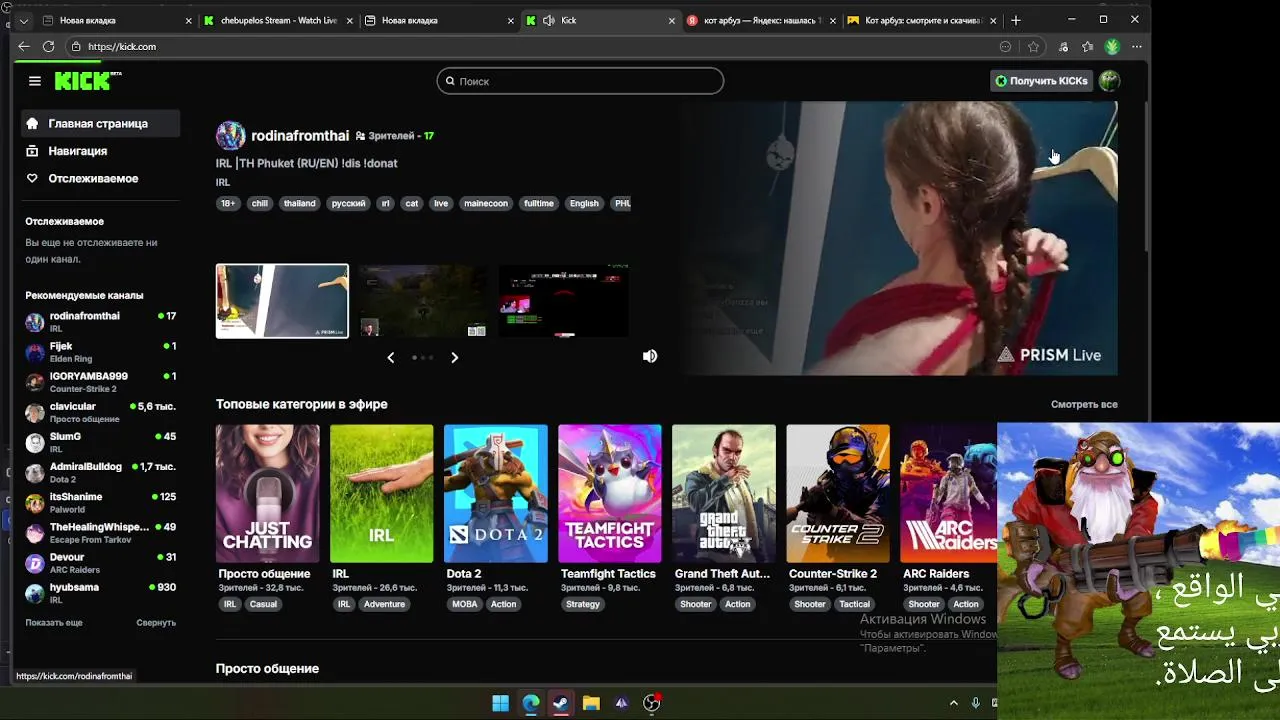
Task: Open itsShanime channel in recommended list
Action: pos(100,502)
